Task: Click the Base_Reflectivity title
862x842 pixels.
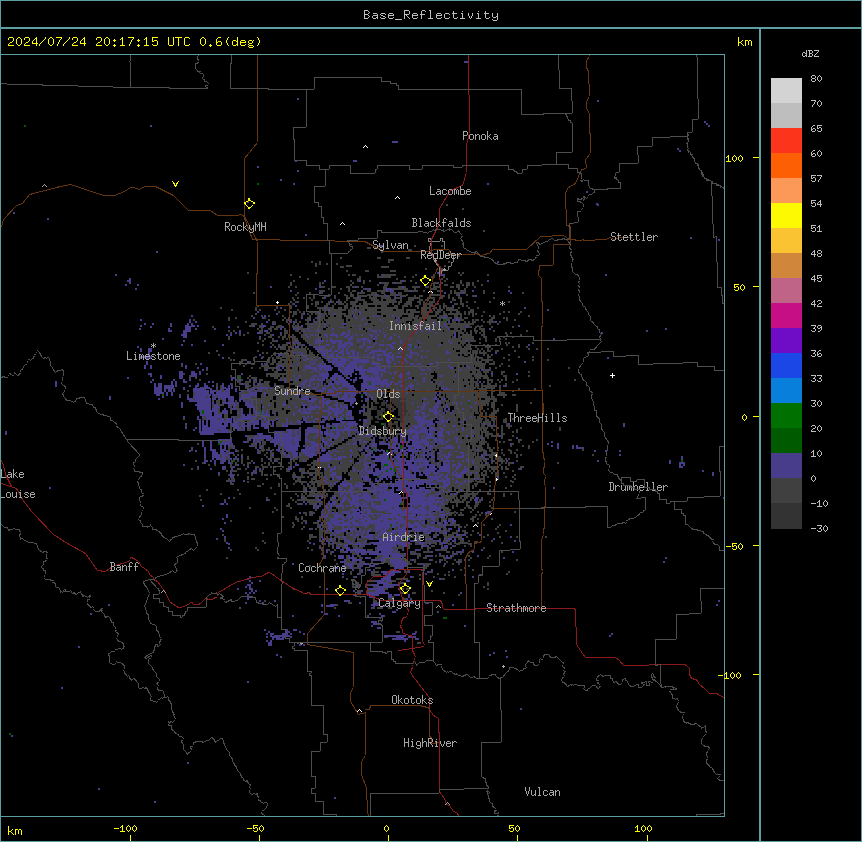Action: 431,15
